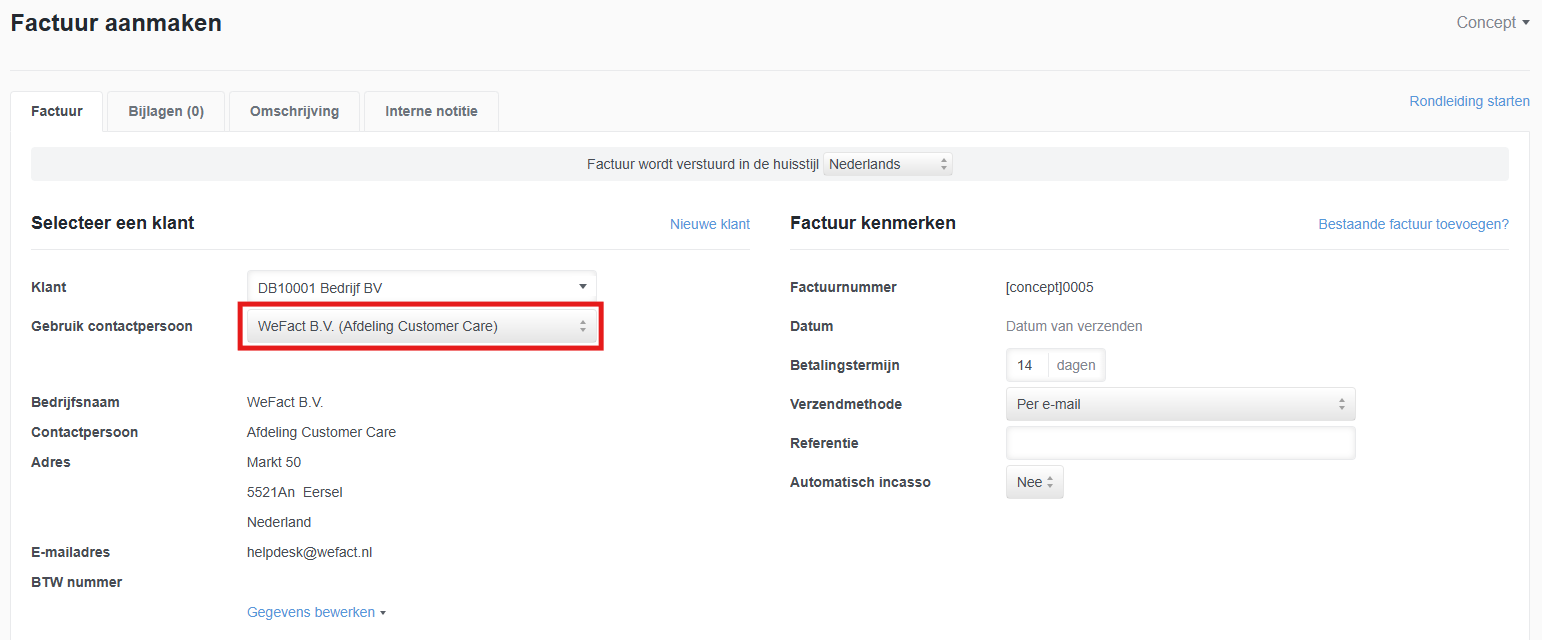Open the Interne notitie tab
Viewport: 1542px width, 640px height.
[431, 111]
